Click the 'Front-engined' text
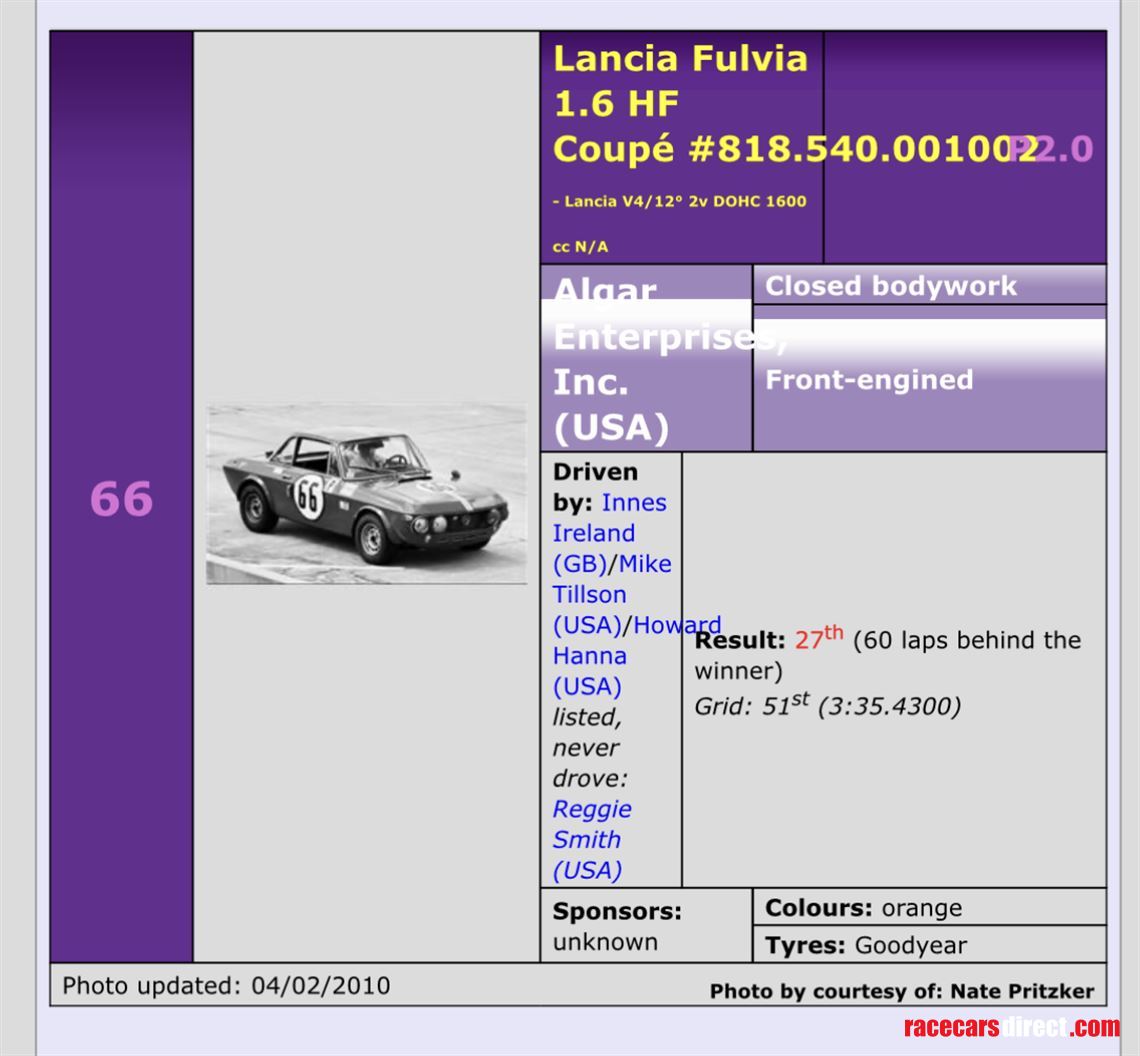The width and height of the screenshot is (1140, 1056). (x=869, y=380)
